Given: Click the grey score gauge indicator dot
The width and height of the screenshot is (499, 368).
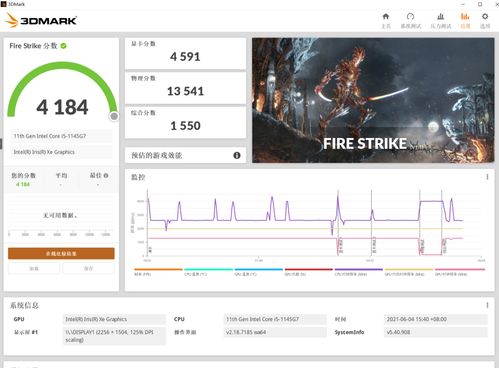Looking at the screenshot, I should pyautogui.click(x=114, y=116).
